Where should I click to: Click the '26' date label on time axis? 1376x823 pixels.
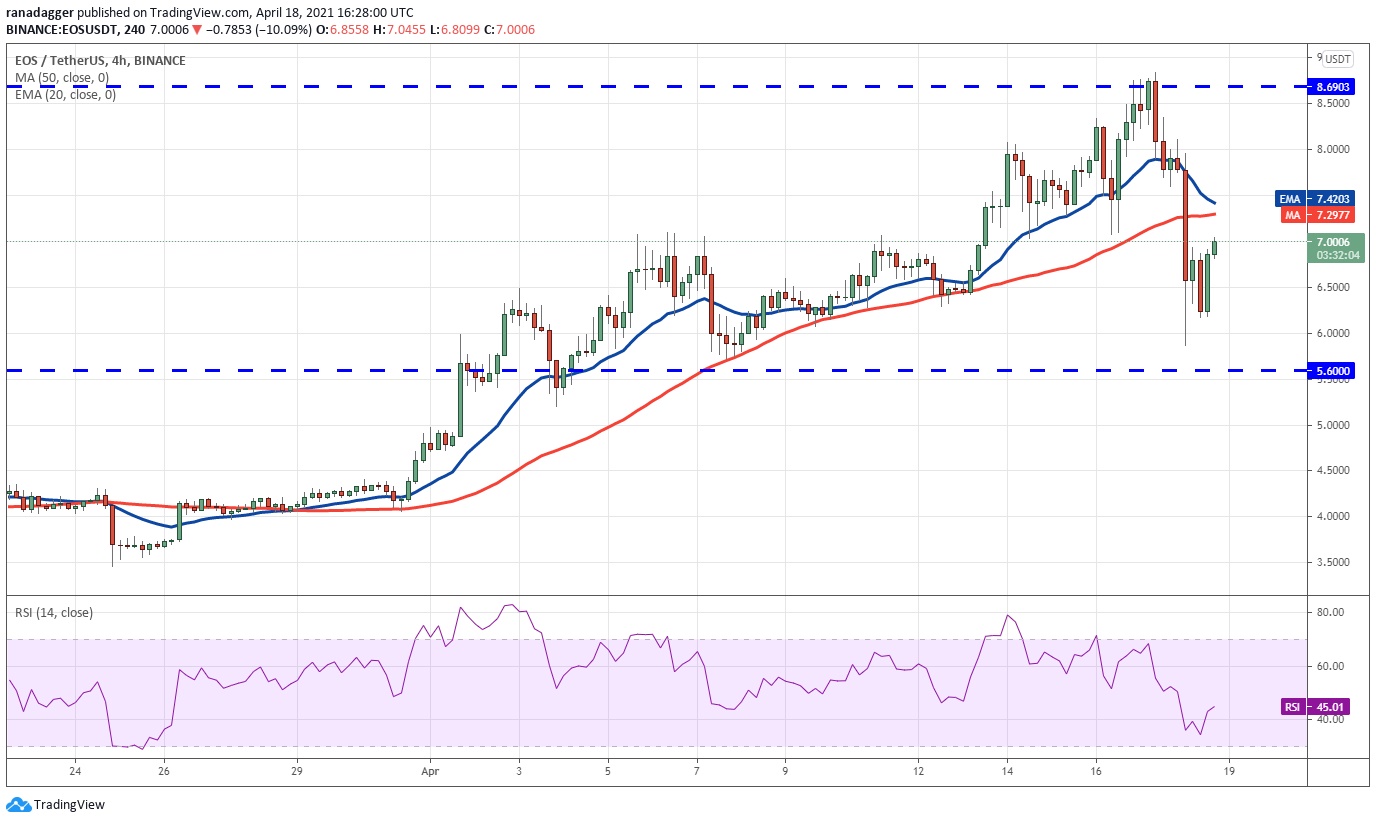164,772
